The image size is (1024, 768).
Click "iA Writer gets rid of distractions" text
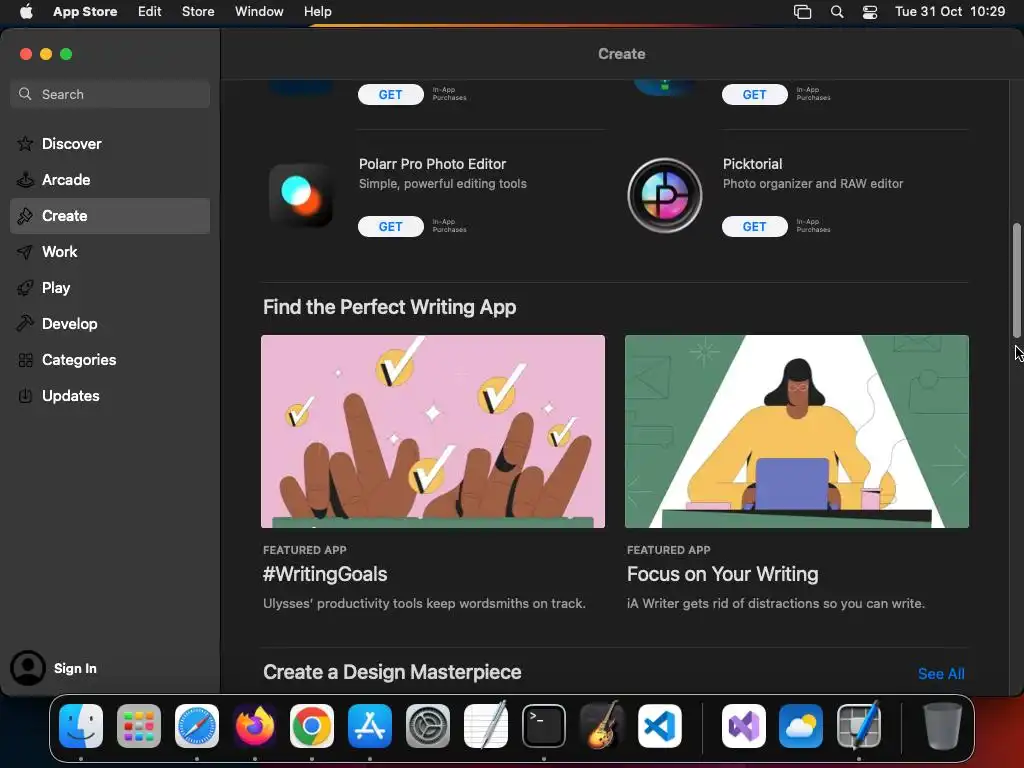[x=723, y=603]
